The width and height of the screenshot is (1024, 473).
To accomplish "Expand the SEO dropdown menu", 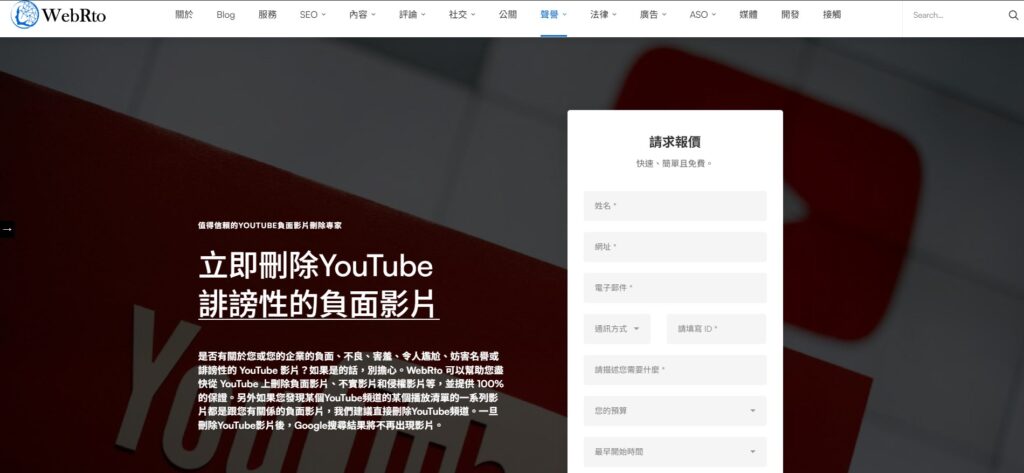I will 313,14.
